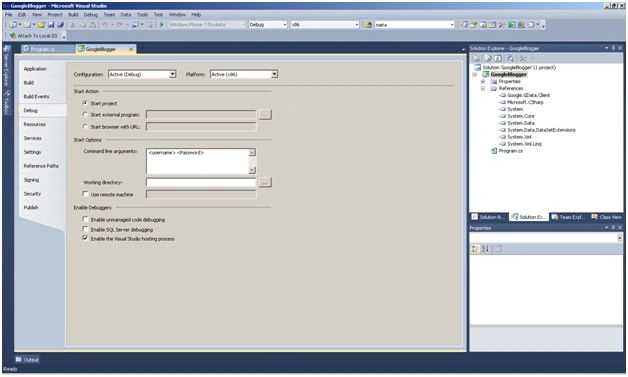Click the Property Pages icon in Properties panel
The height and width of the screenshot is (377, 628).
[x=498, y=249]
